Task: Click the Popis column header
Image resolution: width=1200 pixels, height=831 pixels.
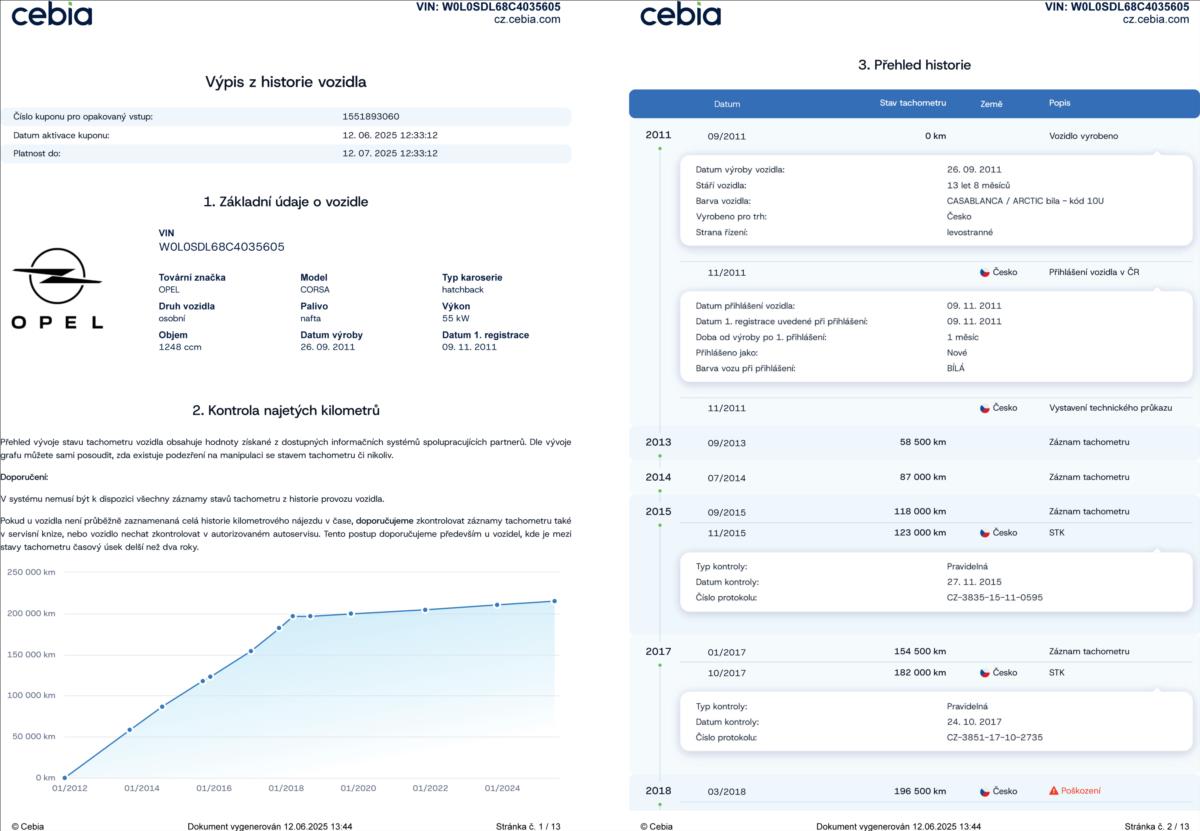Action: (x=1059, y=104)
